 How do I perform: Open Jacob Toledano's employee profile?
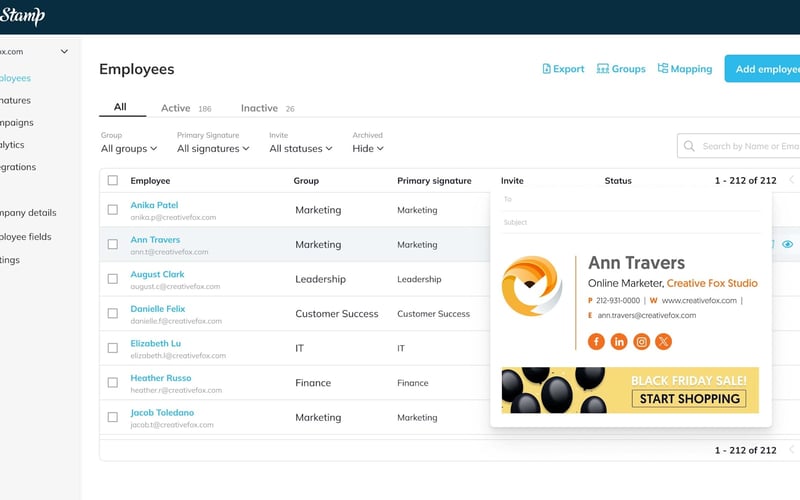pos(162,412)
